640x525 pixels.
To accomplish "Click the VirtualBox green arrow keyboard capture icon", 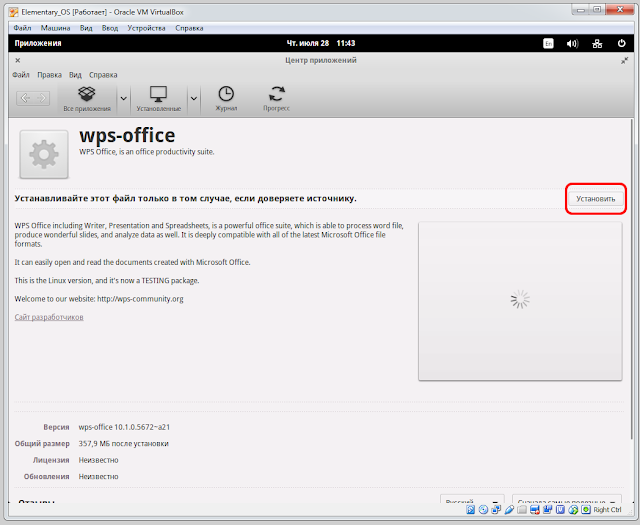I will coord(586,509).
